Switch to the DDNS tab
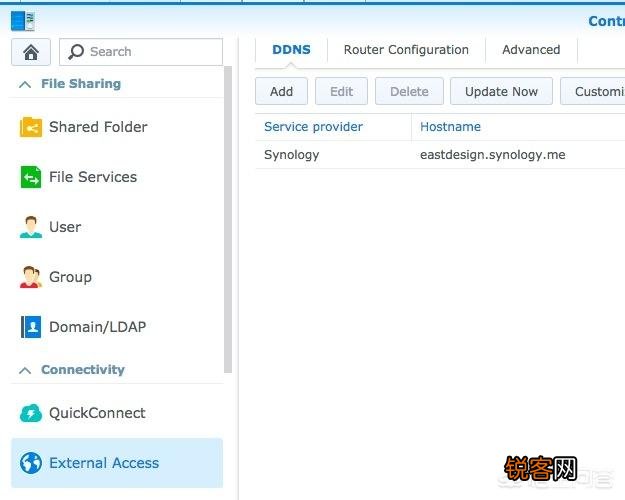This screenshot has width=625, height=500. point(291,50)
